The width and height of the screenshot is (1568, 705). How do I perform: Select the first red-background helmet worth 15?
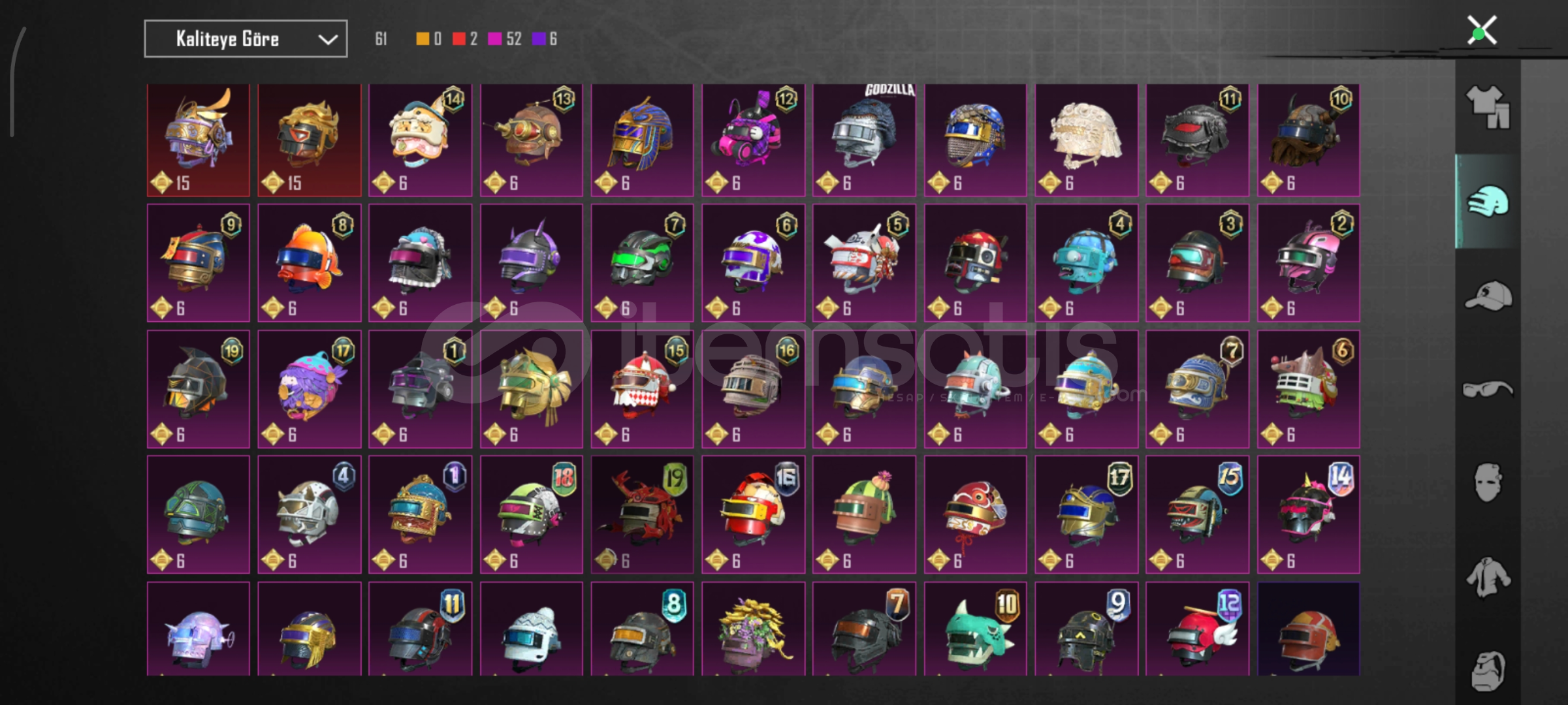click(x=199, y=140)
